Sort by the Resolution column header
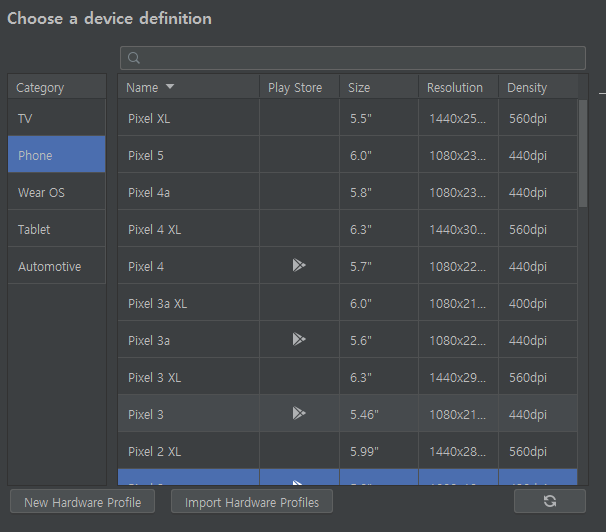 coord(458,87)
